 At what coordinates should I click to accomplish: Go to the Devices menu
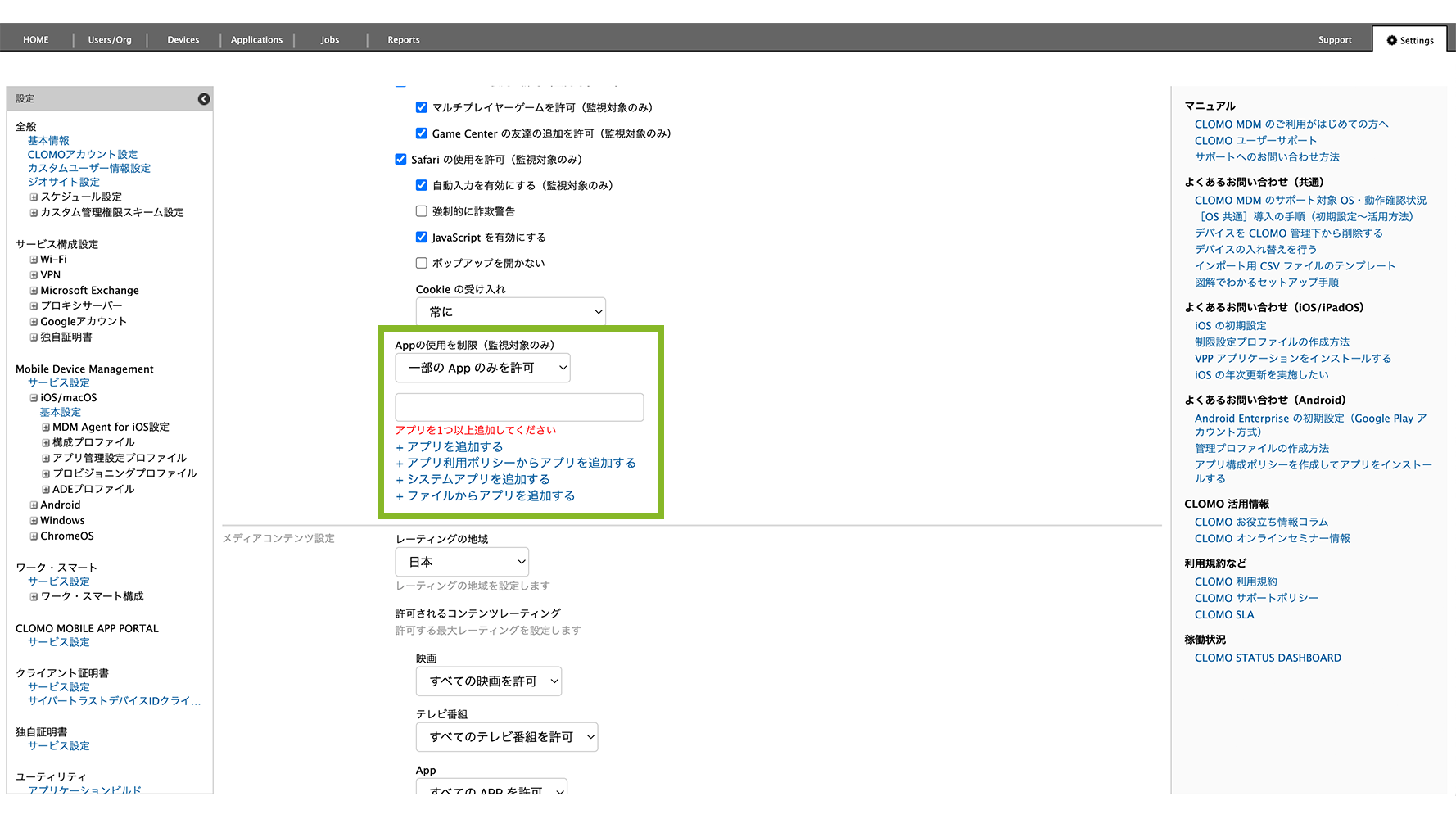pos(183,40)
